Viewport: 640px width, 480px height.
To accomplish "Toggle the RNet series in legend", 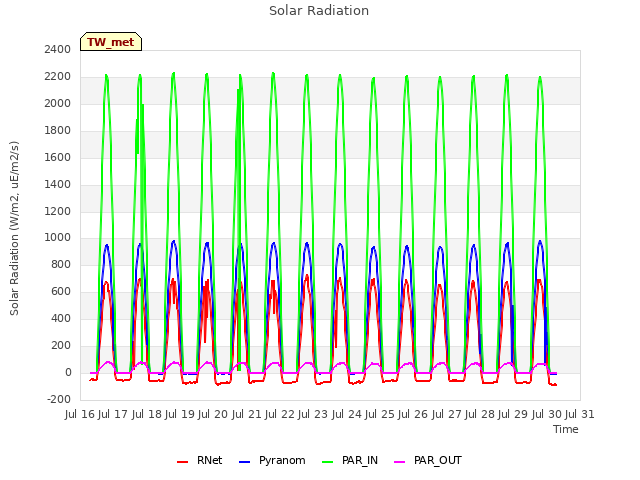I will (x=200, y=460).
